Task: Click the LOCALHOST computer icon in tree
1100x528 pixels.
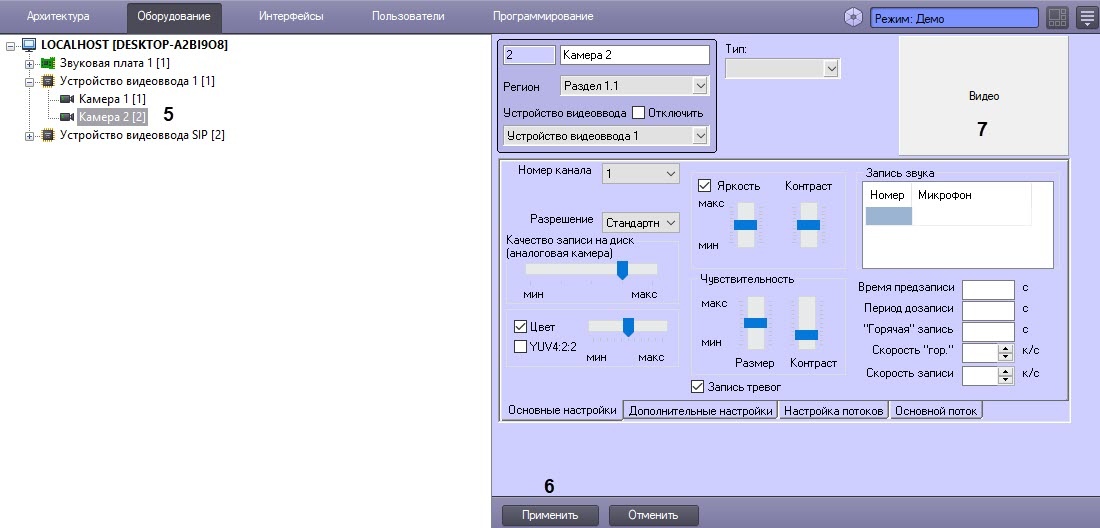Action: coord(29,46)
